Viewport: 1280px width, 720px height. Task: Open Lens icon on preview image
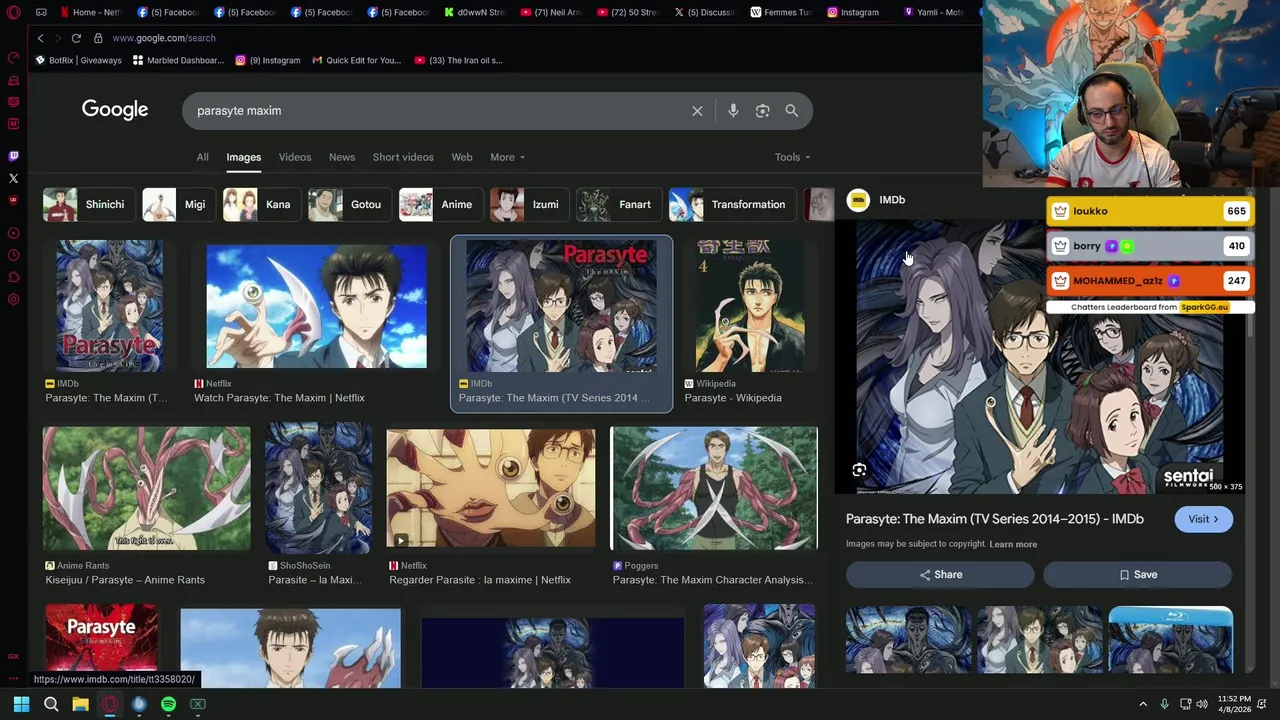click(859, 470)
